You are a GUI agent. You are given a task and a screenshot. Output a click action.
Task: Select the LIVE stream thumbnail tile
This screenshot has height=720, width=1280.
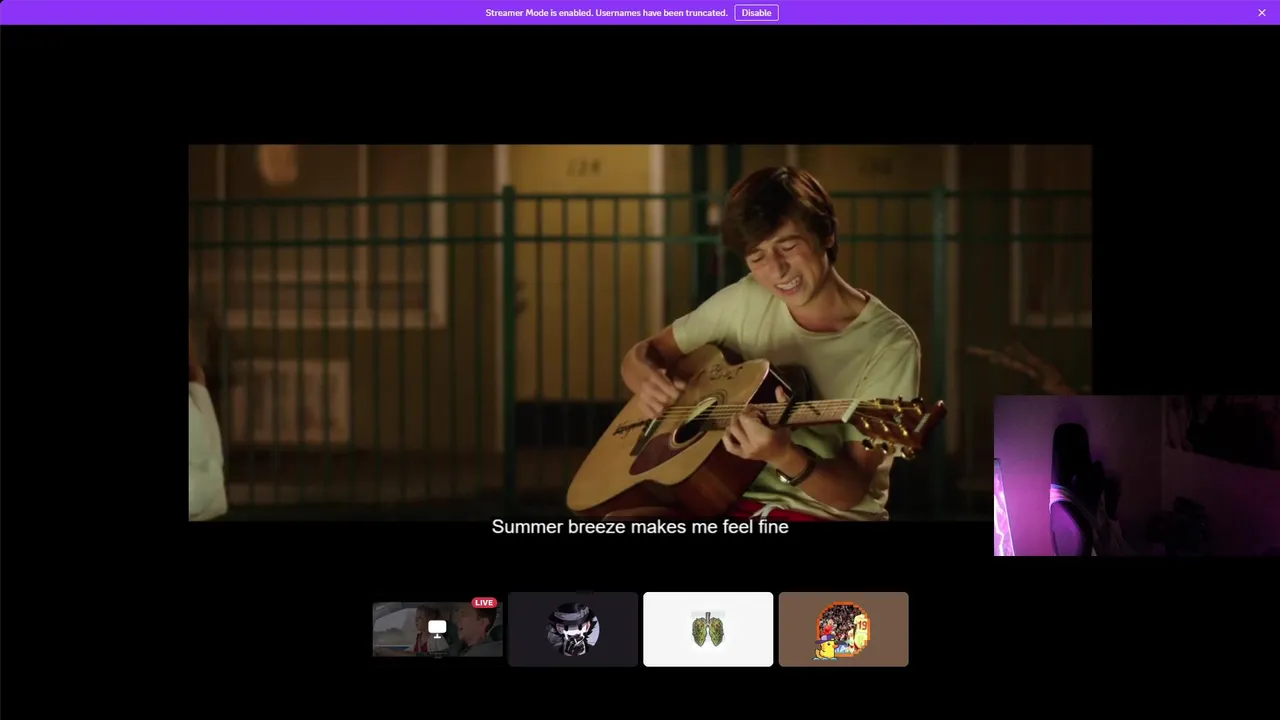click(x=437, y=629)
